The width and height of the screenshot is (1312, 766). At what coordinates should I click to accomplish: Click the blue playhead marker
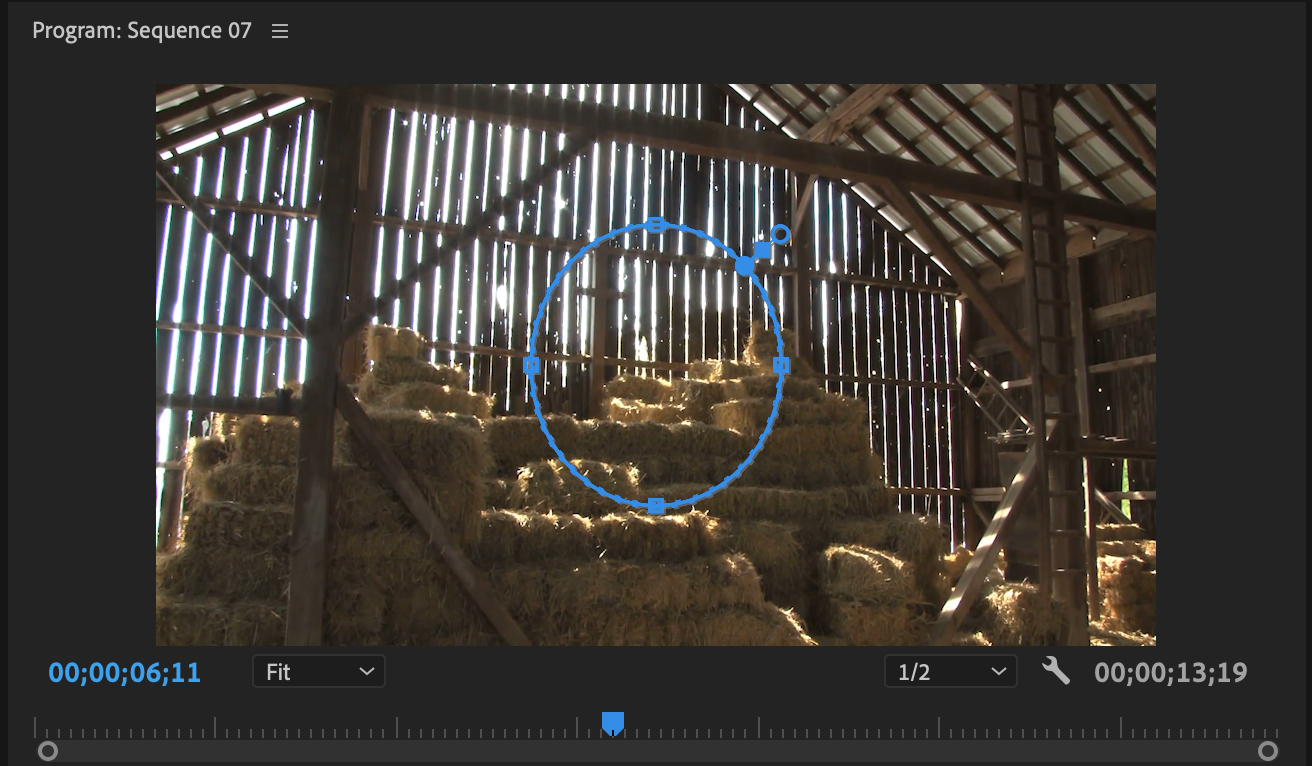[x=613, y=723]
